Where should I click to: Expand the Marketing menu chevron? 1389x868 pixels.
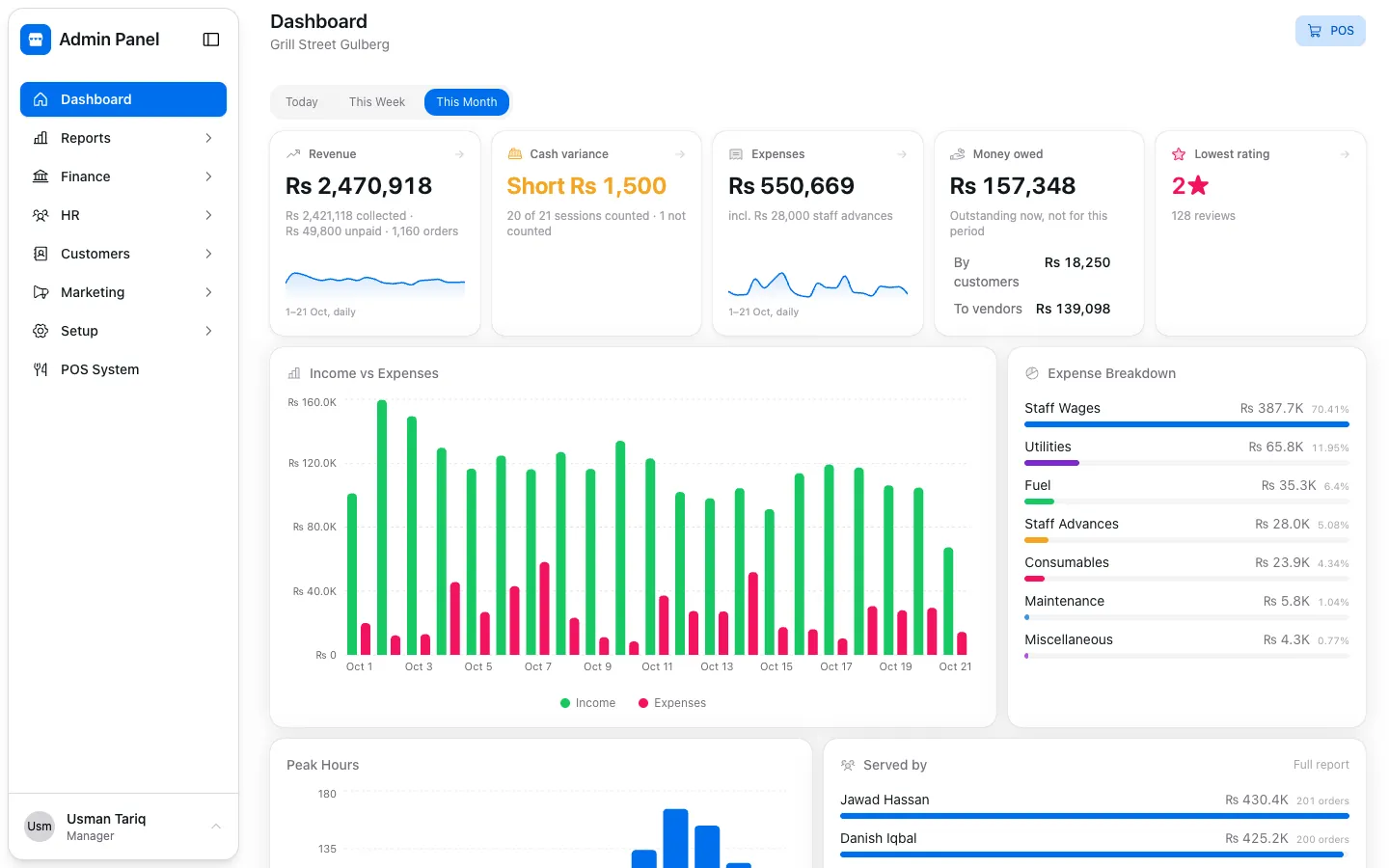[208, 292]
